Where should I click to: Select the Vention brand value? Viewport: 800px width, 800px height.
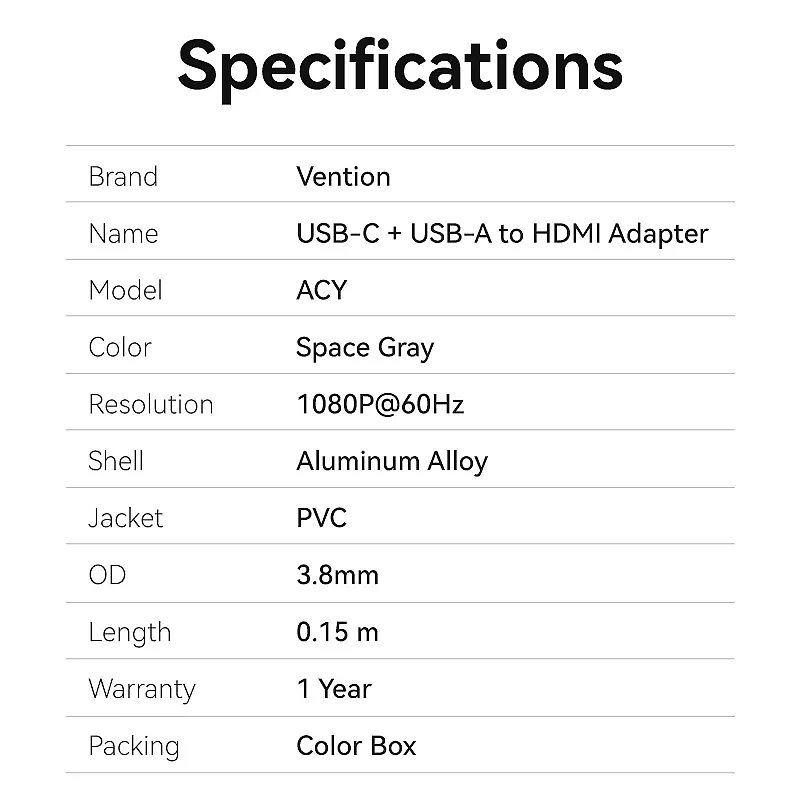(343, 177)
